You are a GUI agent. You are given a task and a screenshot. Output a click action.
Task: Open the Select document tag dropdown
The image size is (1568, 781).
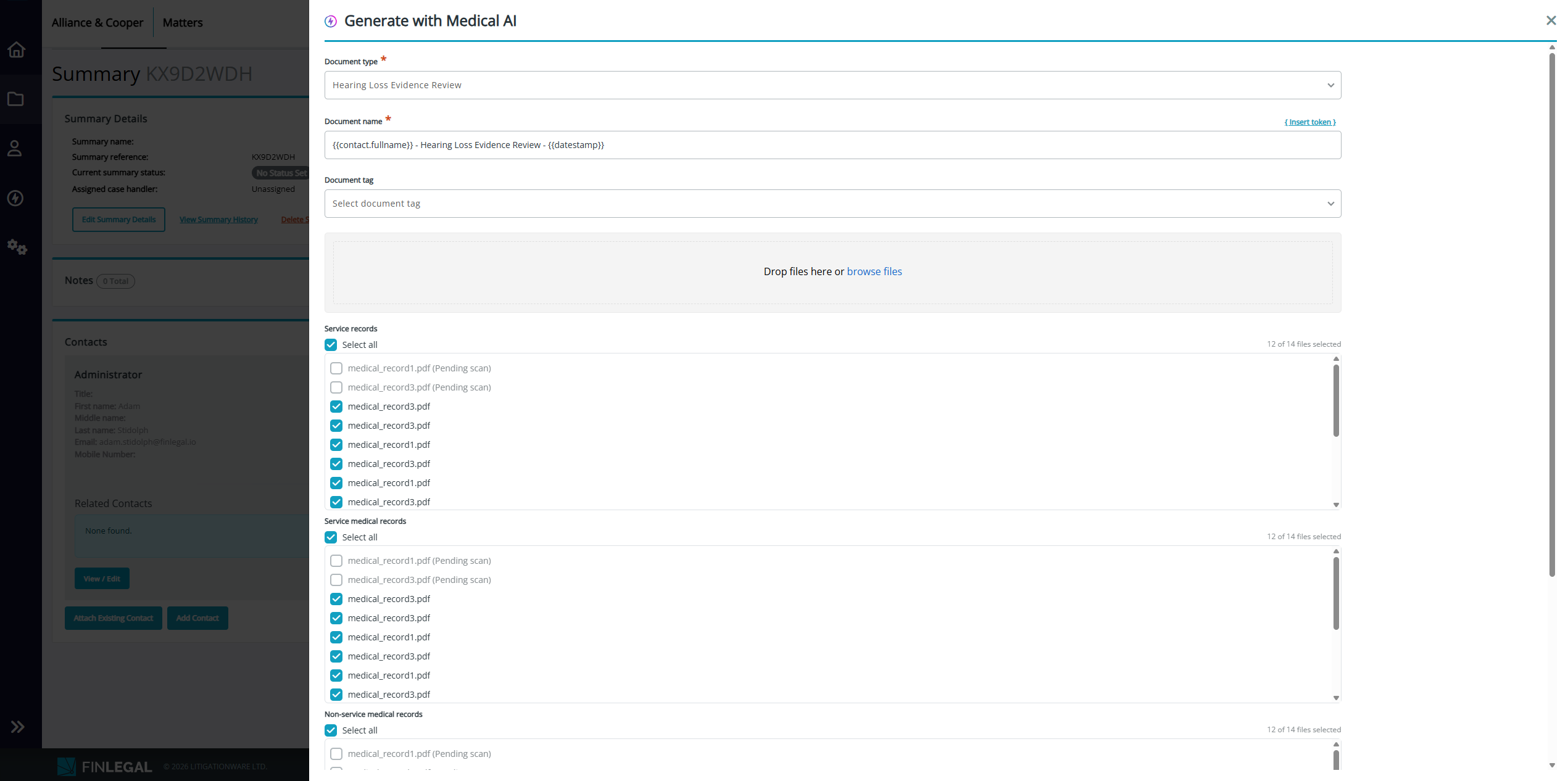tap(832, 204)
